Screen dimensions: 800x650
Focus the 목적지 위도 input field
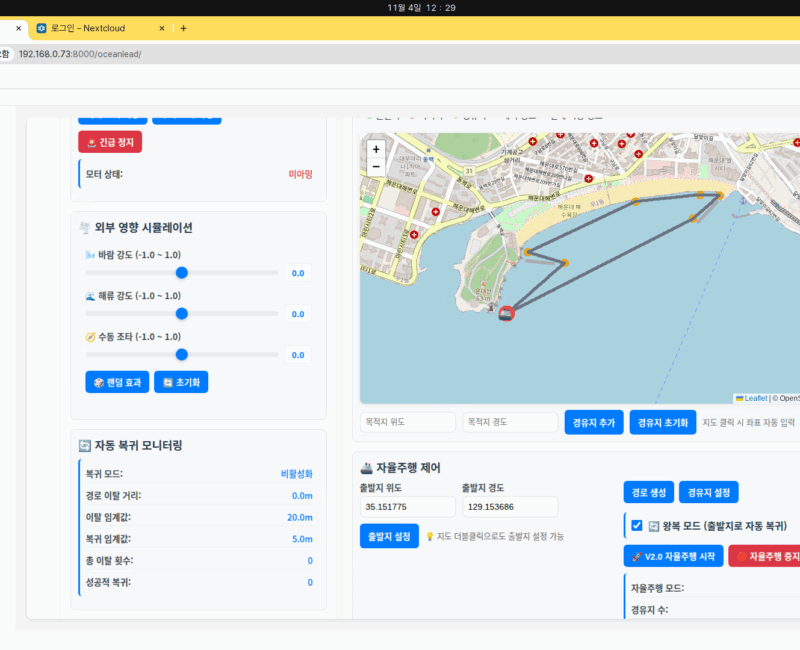point(407,422)
